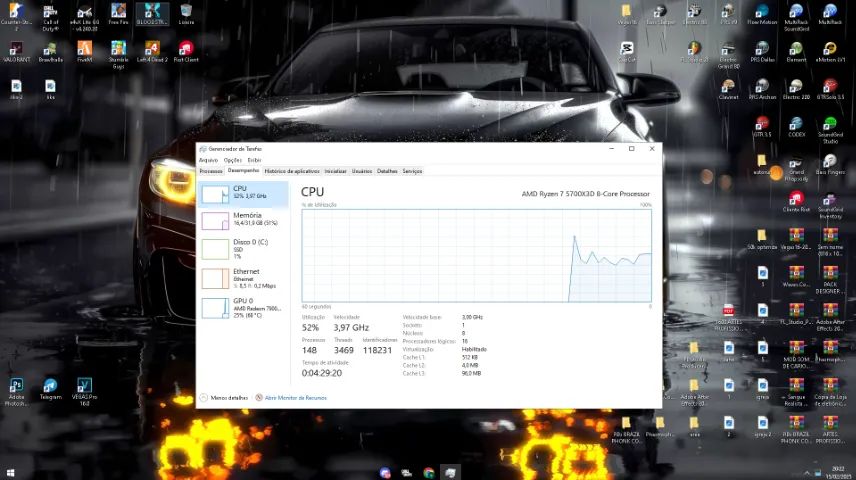Open the Exibir menu
The width and height of the screenshot is (856, 480).
(254, 160)
